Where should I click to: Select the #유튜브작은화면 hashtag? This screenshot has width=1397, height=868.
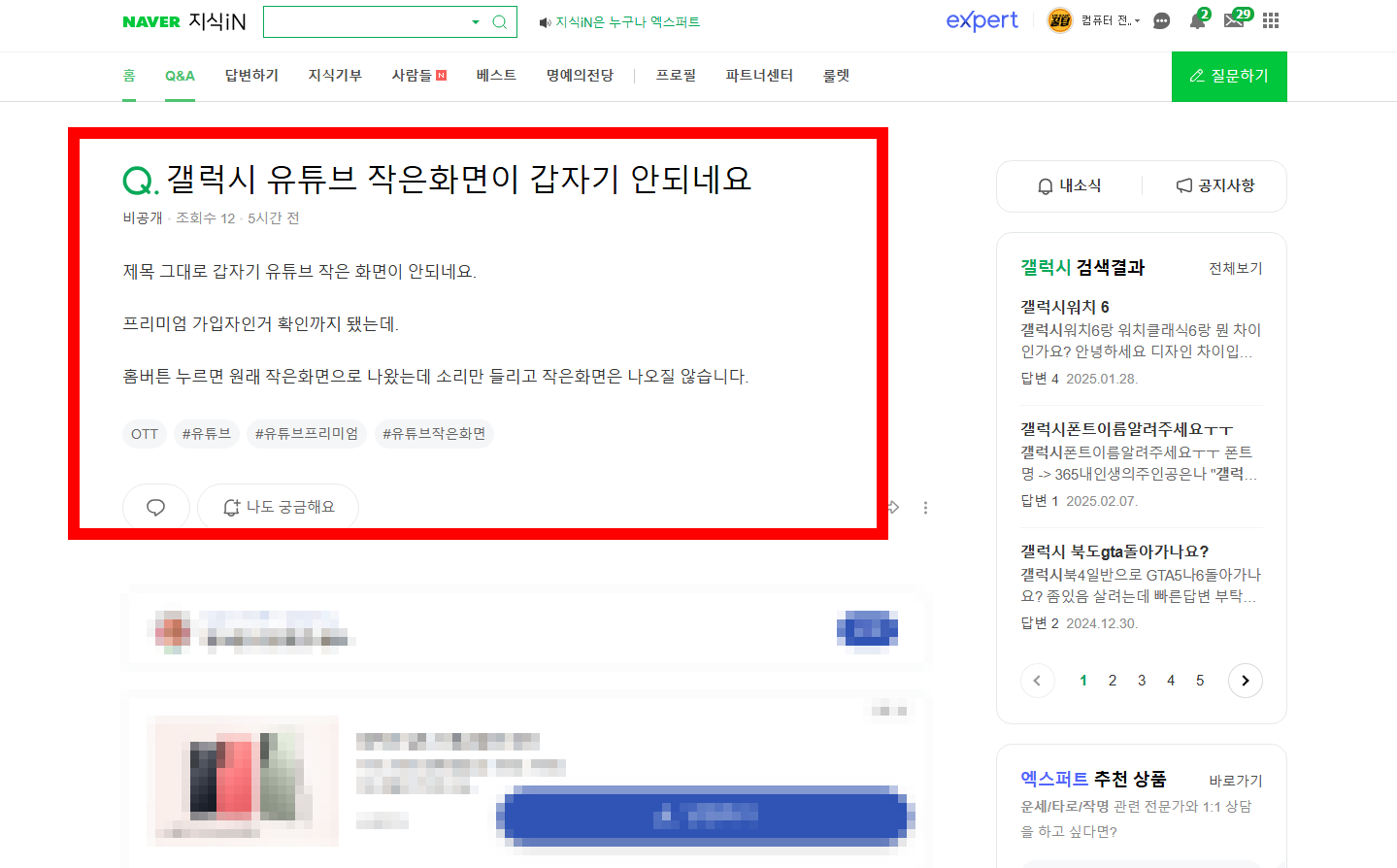[434, 434]
